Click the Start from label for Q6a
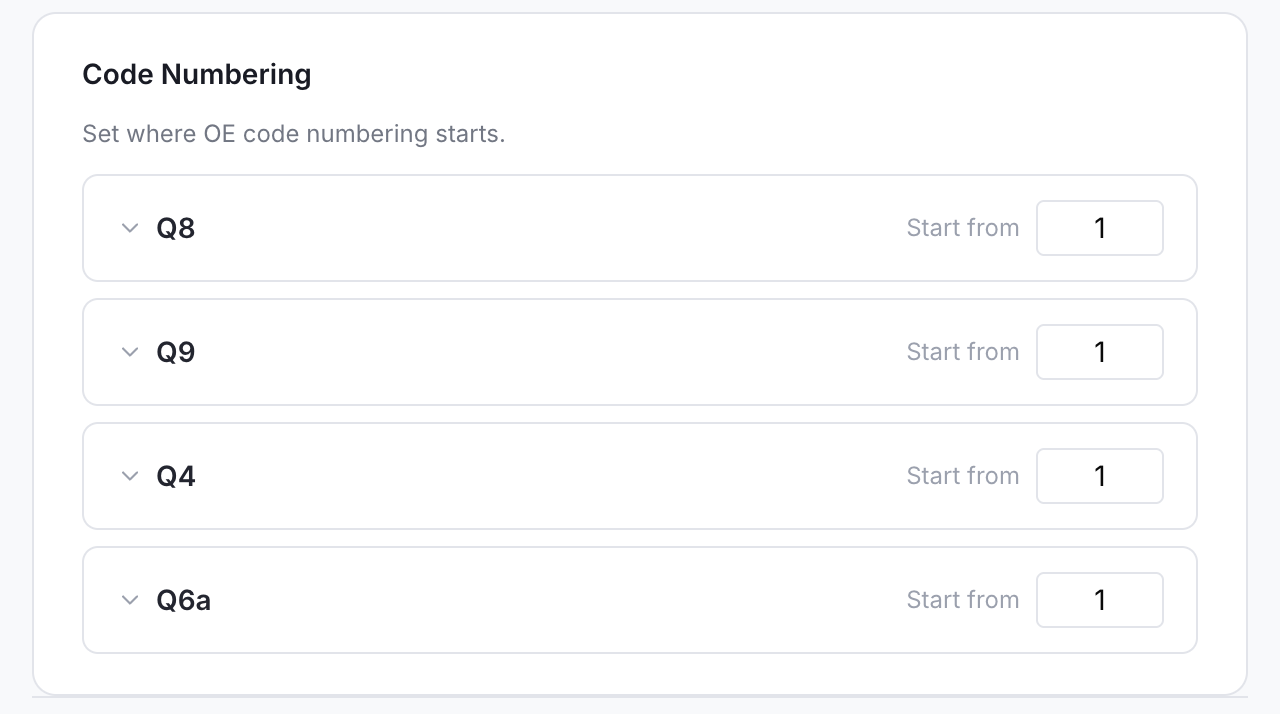Screen dimensions: 1280x714 [x=962, y=600]
